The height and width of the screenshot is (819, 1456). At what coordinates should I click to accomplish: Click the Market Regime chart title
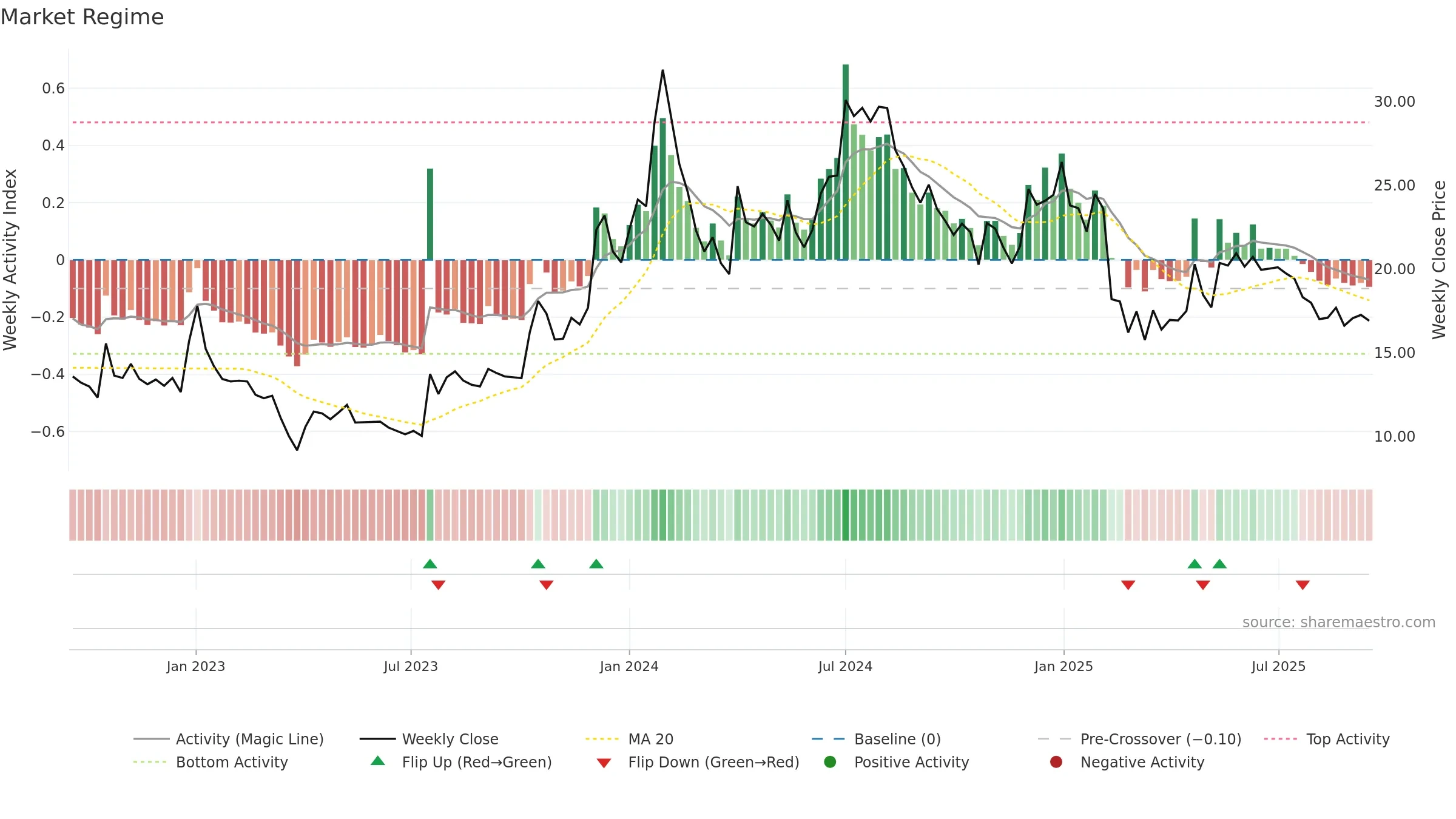(82, 17)
